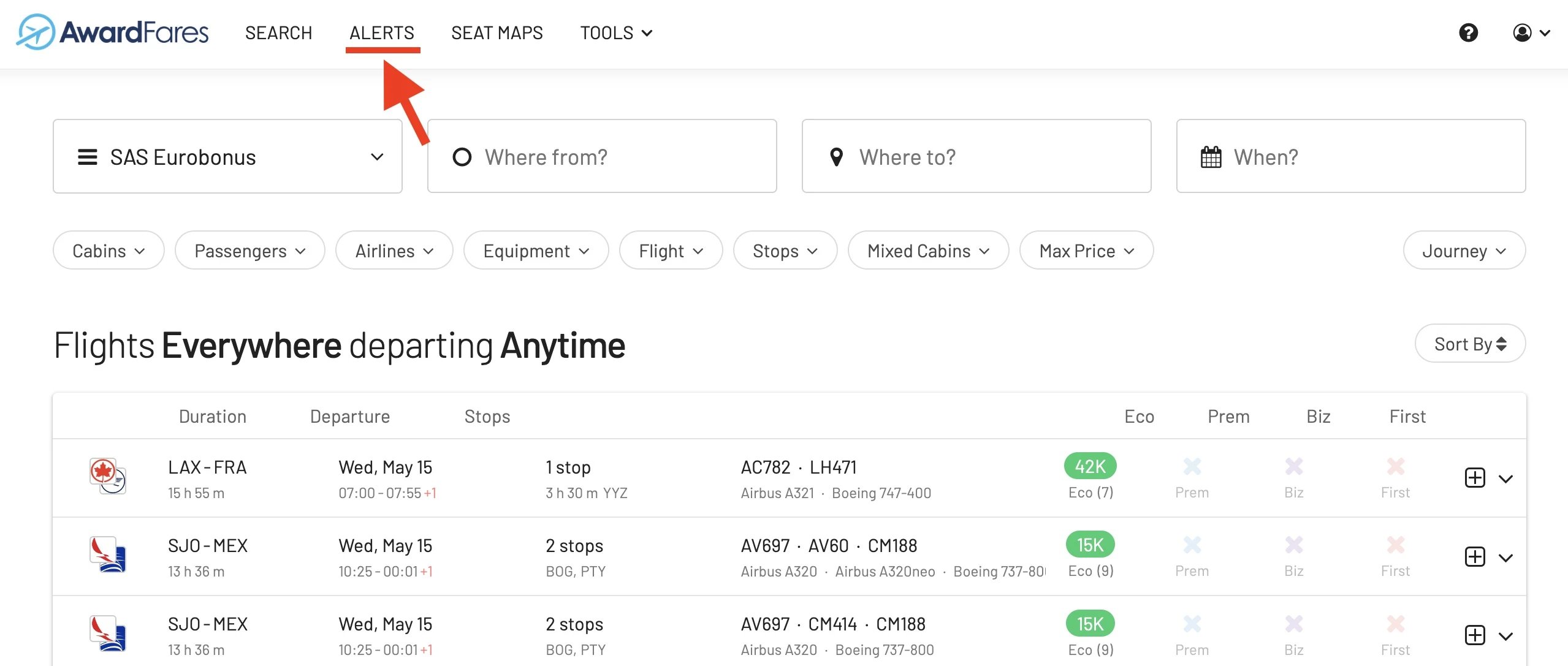The width and height of the screenshot is (1568, 666).
Task: Click the location pin icon in Where to
Action: [x=836, y=157]
